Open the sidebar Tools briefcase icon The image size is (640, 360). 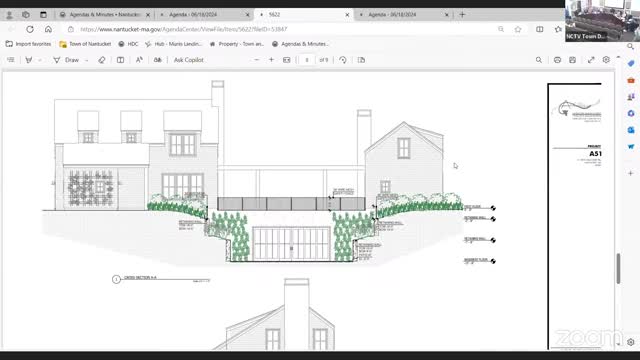[631, 80]
